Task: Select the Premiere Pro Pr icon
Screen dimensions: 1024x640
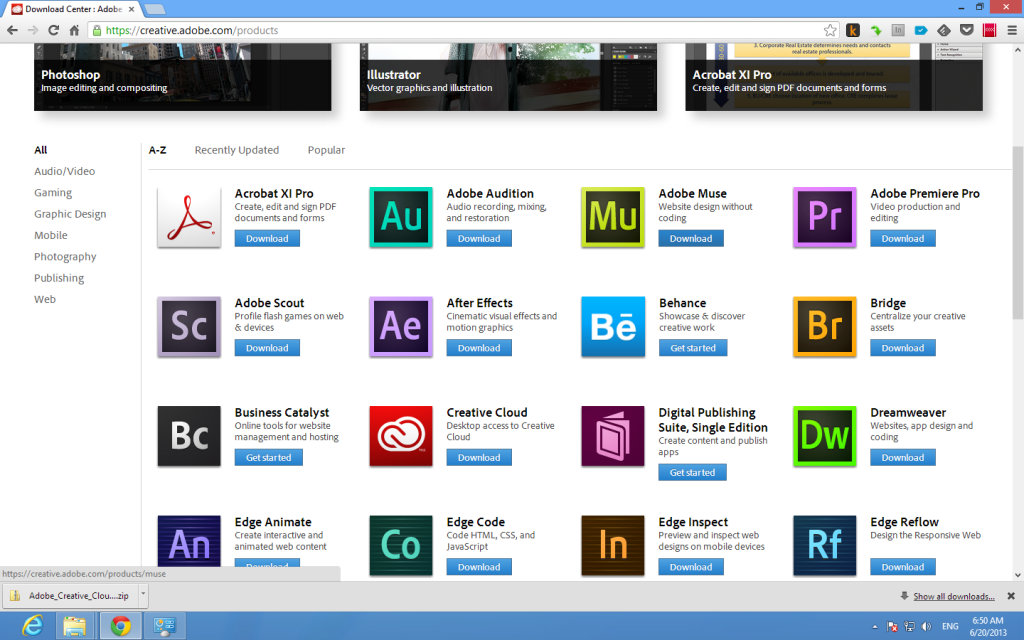Action: coord(824,217)
